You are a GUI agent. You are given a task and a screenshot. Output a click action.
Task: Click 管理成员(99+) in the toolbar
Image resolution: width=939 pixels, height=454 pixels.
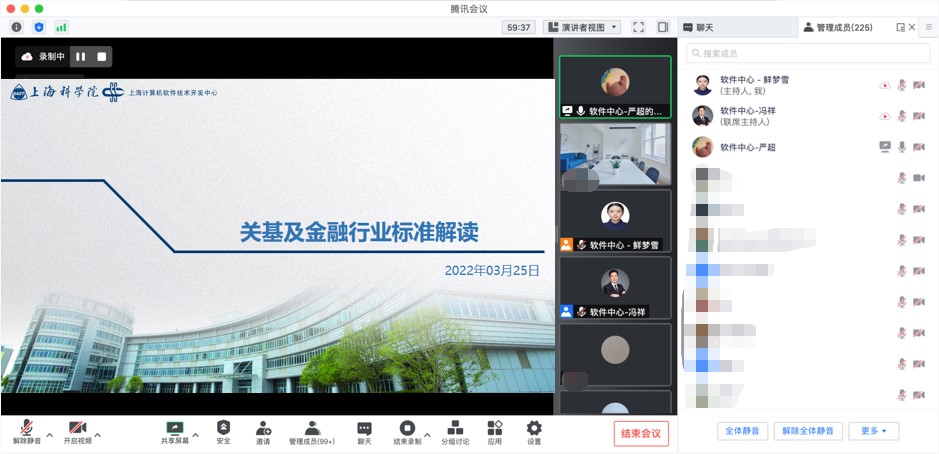(x=312, y=432)
